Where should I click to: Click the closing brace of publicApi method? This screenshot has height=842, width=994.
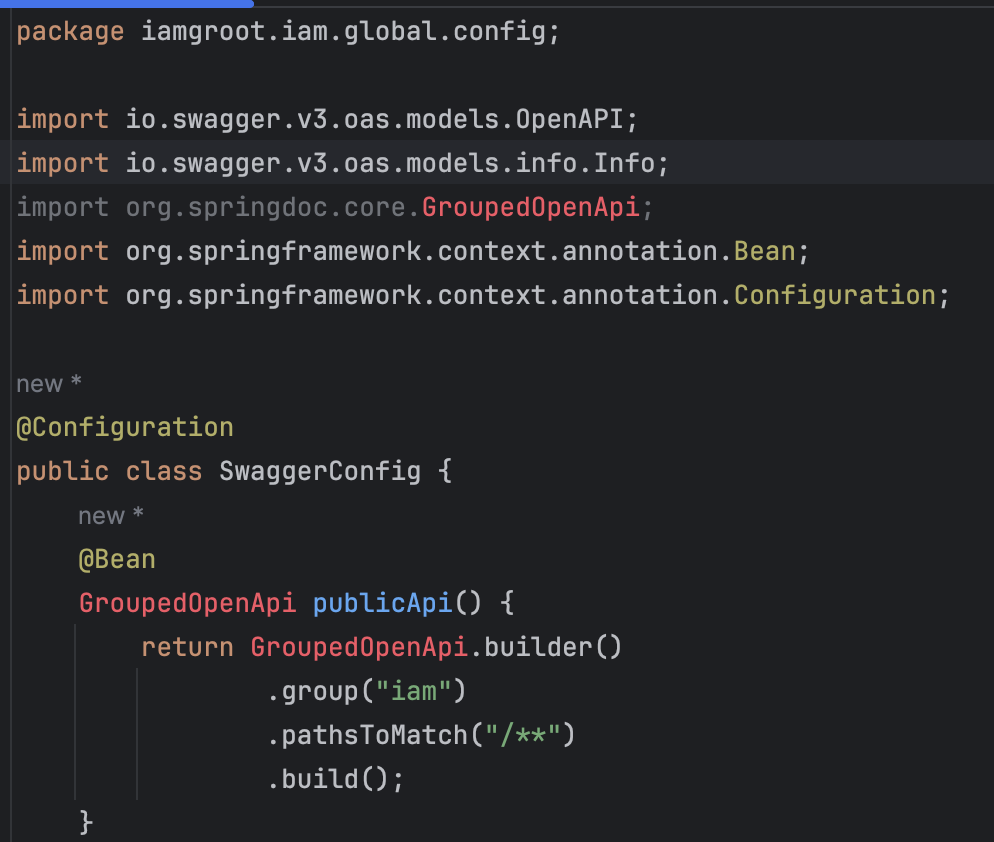point(87,823)
